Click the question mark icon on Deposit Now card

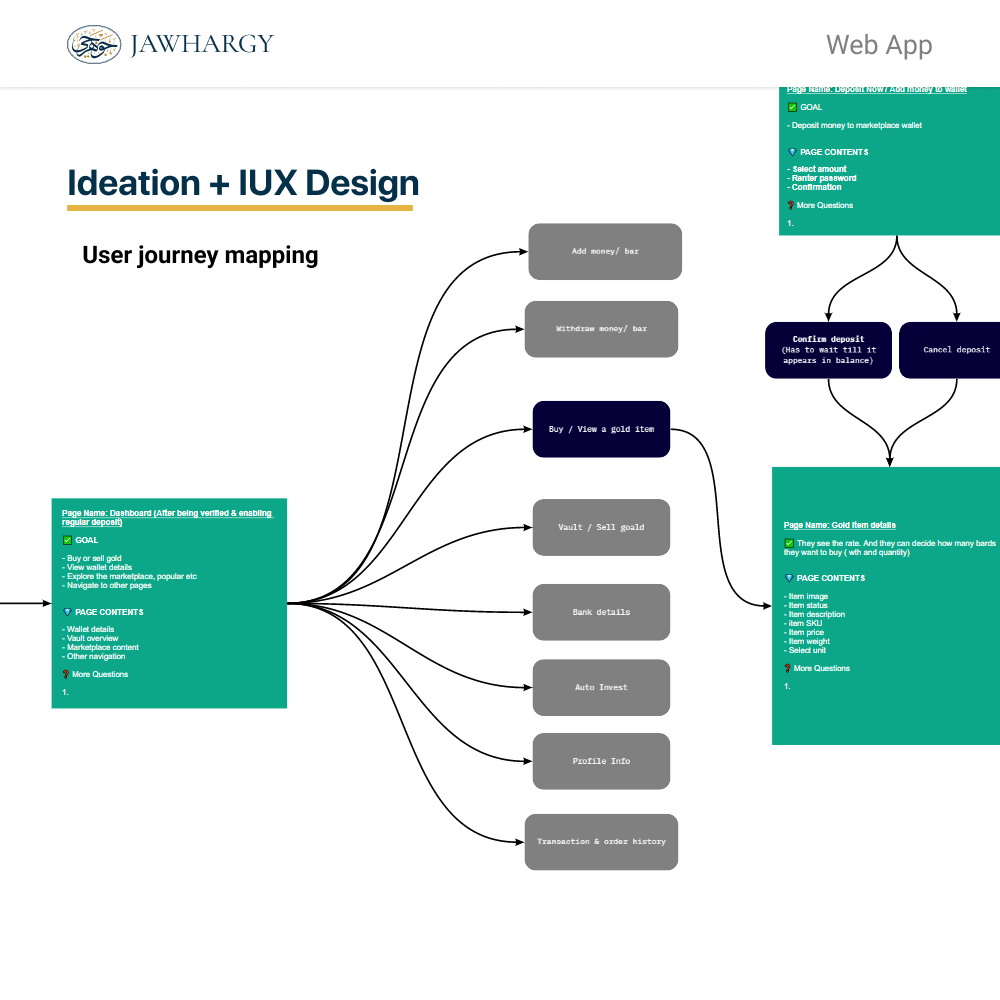tap(790, 205)
